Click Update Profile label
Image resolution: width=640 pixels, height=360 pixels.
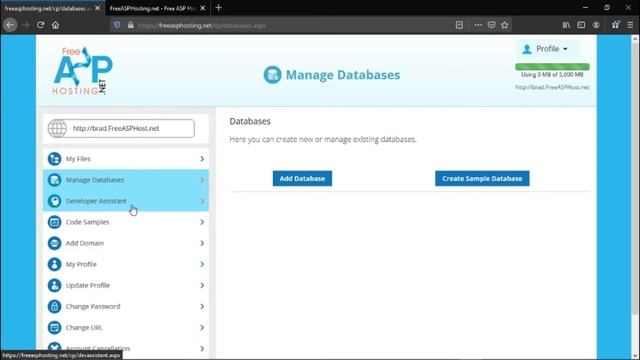pyautogui.click(x=88, y=285)
